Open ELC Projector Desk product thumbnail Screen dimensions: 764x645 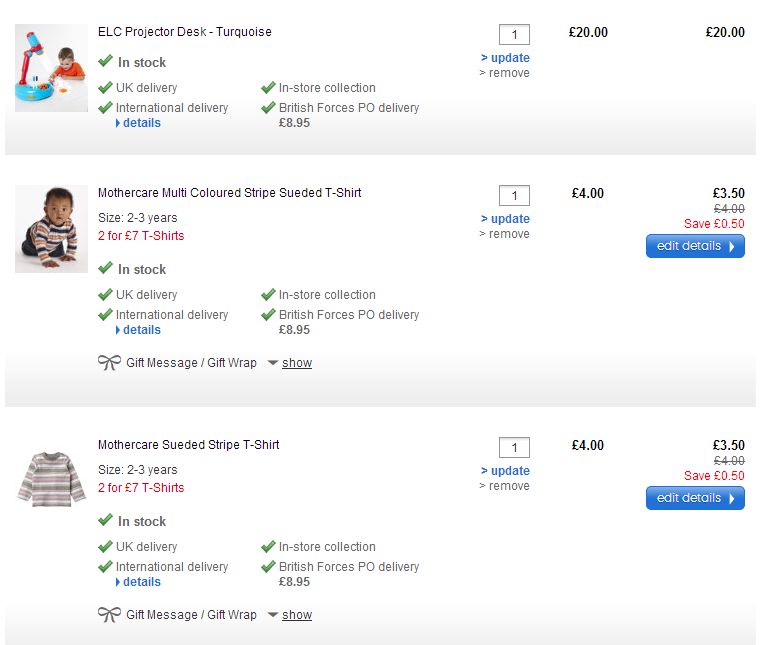pyautogui.click(x=51, y=68)
